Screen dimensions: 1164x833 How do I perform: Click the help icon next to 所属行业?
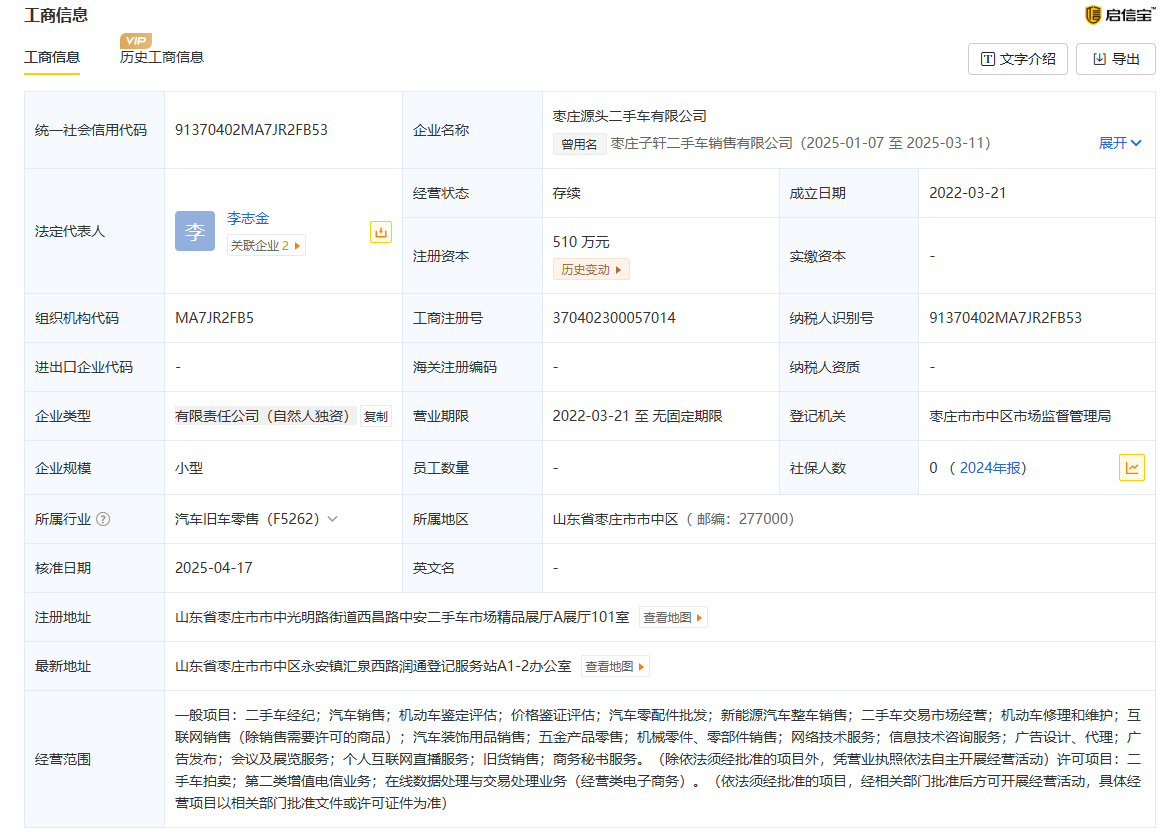pos(103,519)
